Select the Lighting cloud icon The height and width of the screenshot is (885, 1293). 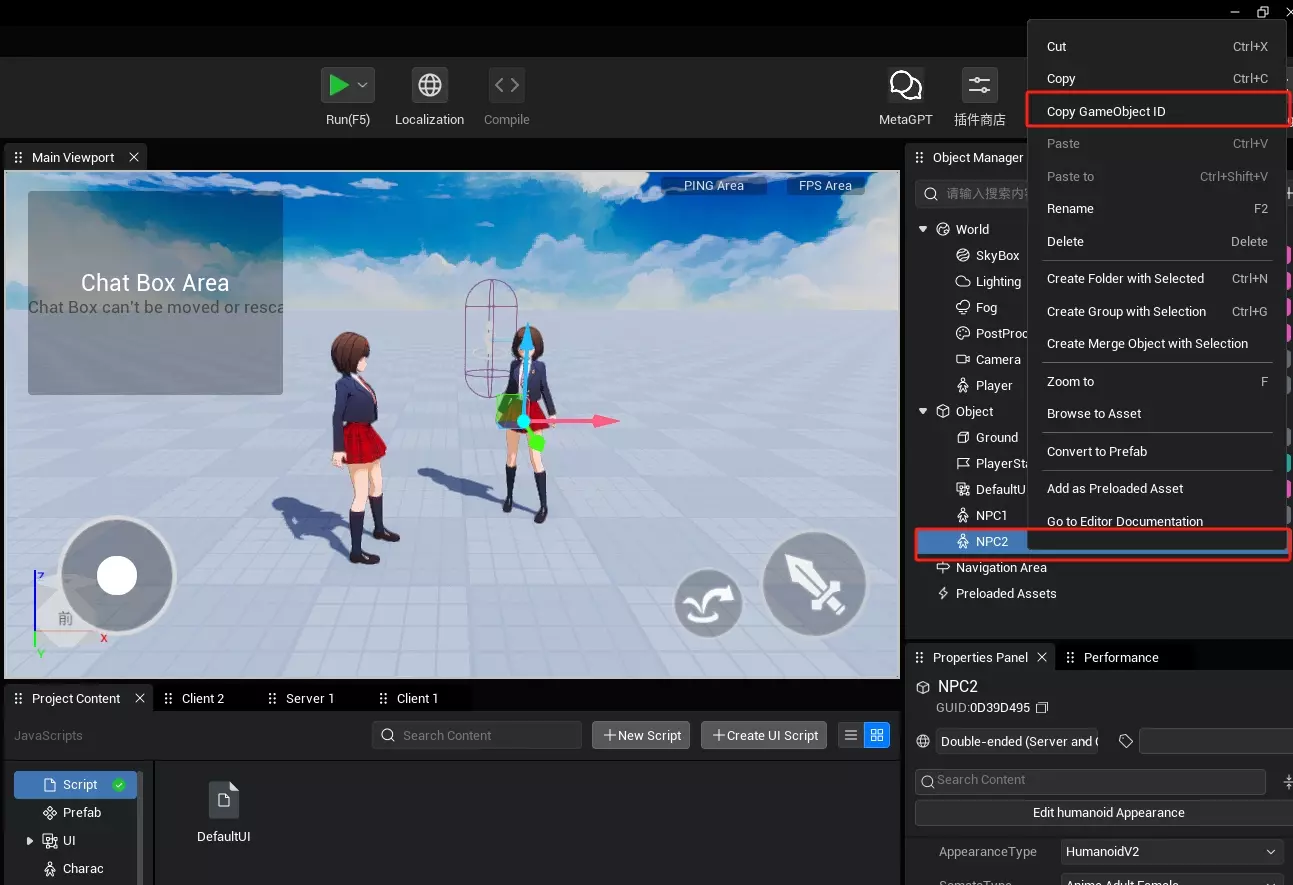[x=963, y=281]
